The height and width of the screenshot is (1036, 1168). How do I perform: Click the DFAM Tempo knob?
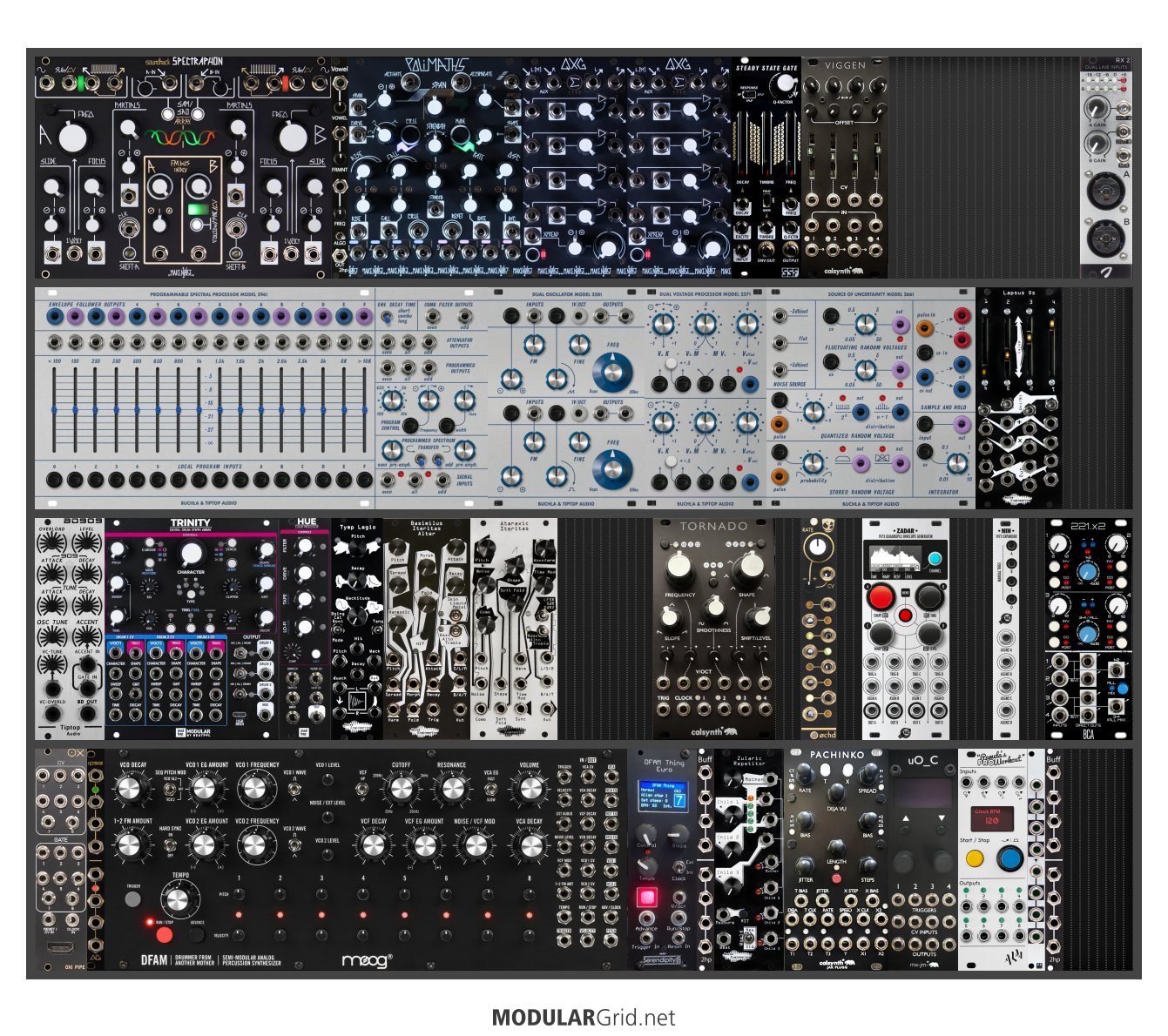coord(176,901)
